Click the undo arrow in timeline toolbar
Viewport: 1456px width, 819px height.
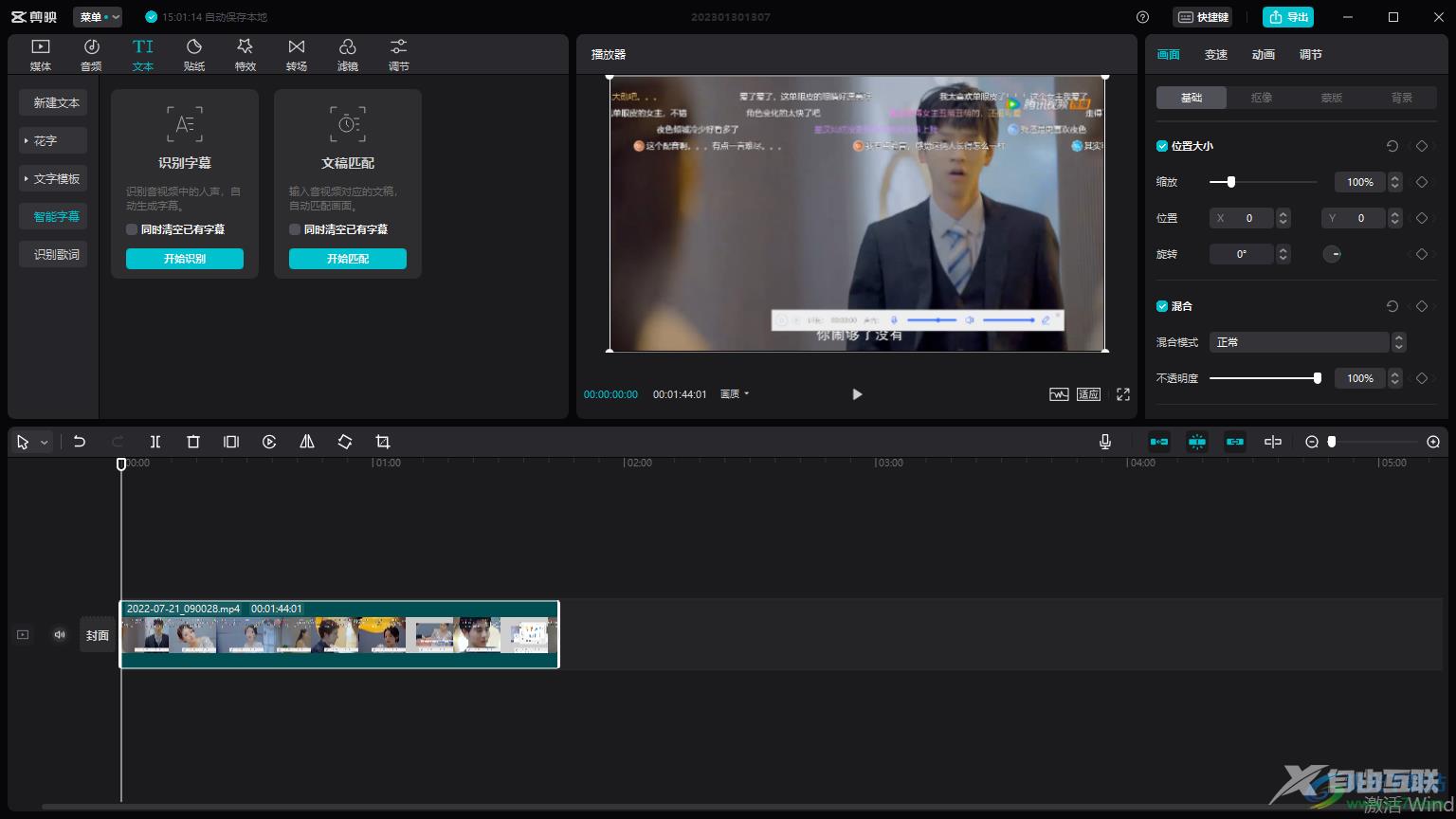coord(80,442)
